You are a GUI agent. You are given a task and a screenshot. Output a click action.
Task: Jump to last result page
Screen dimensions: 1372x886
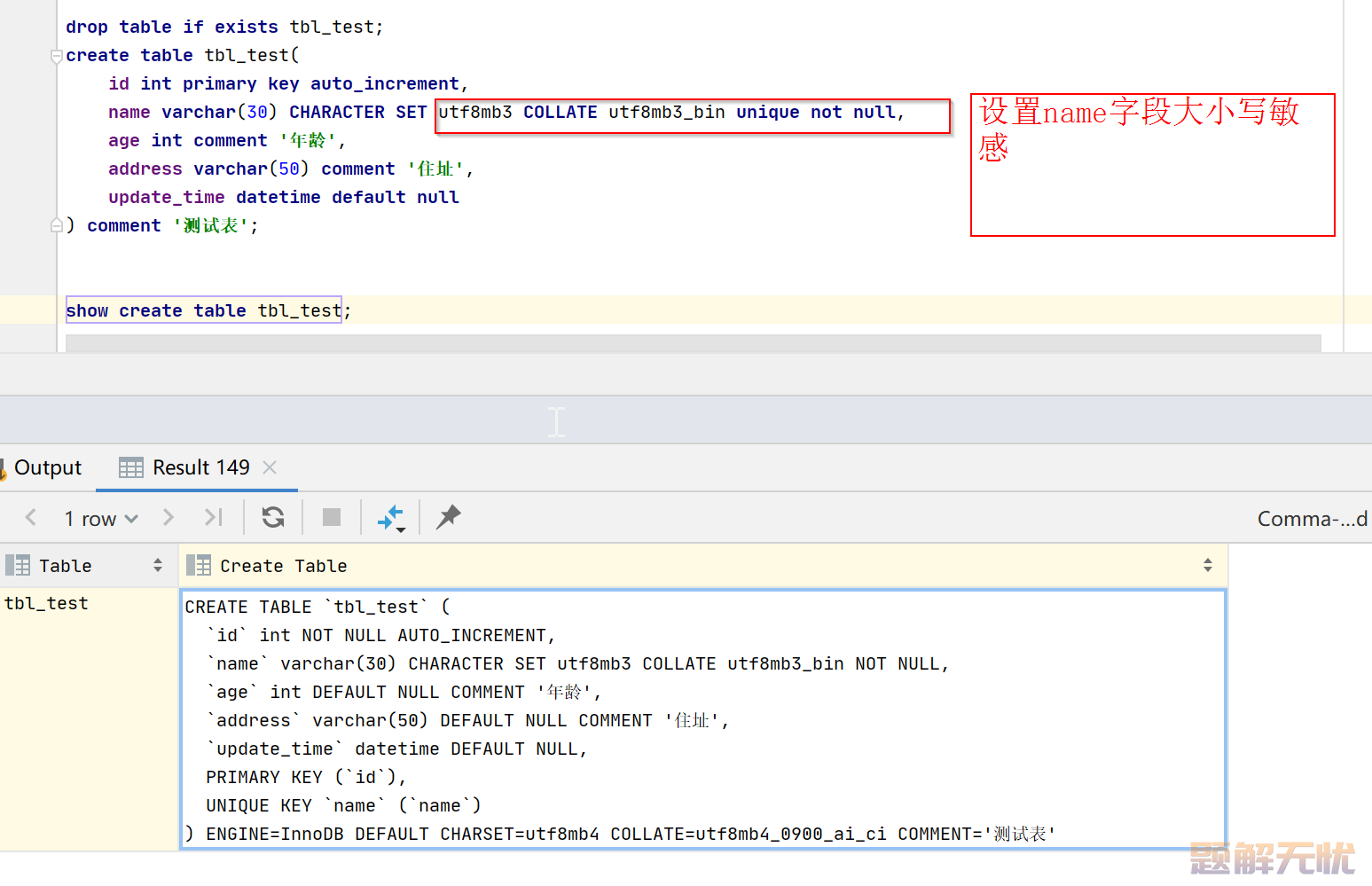(x=214, y=518)
